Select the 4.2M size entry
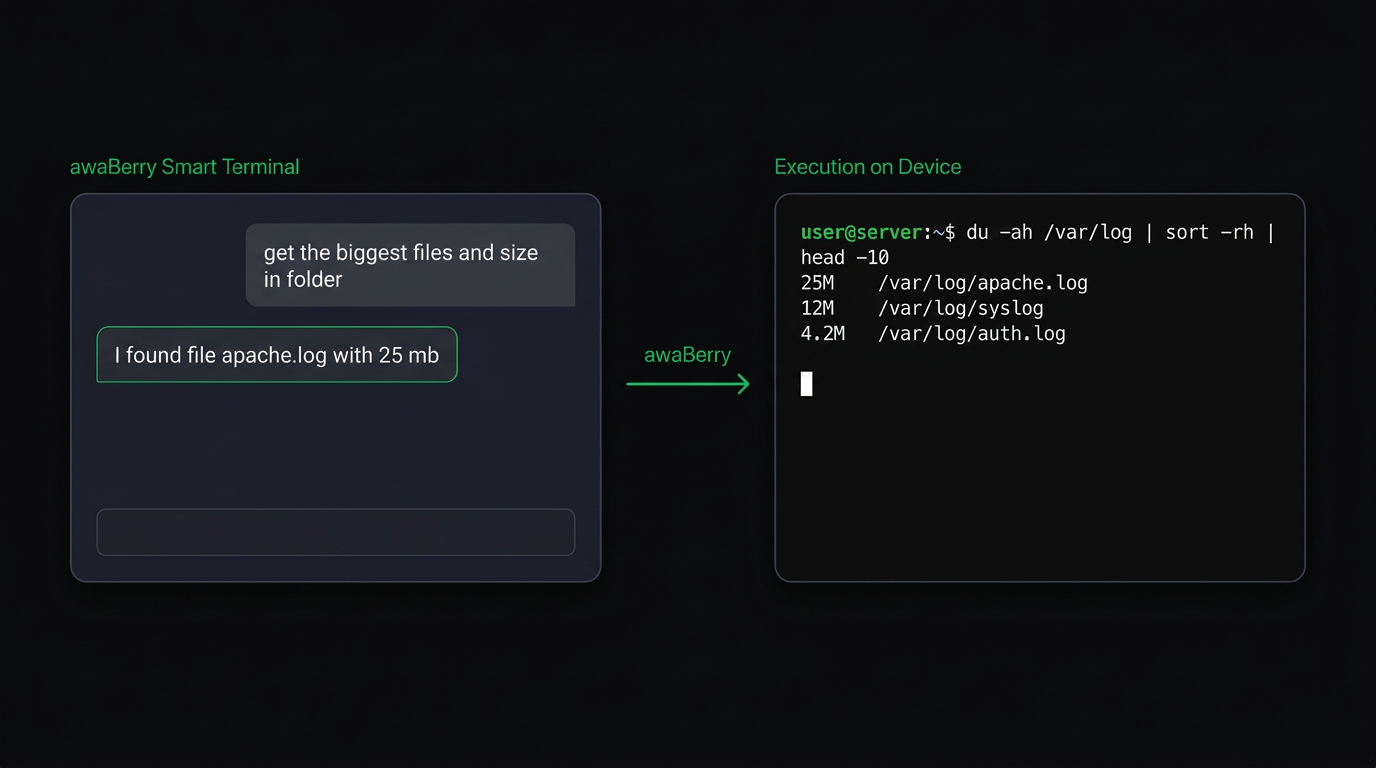 pyautogui.click(x=821, y=333)
